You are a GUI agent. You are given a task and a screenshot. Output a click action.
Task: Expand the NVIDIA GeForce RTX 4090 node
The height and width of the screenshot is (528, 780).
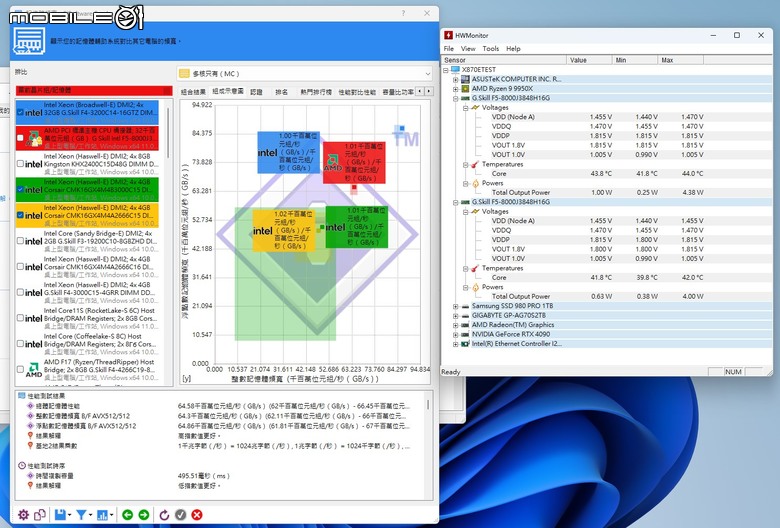pyautogui.click(x=456, y=334)
